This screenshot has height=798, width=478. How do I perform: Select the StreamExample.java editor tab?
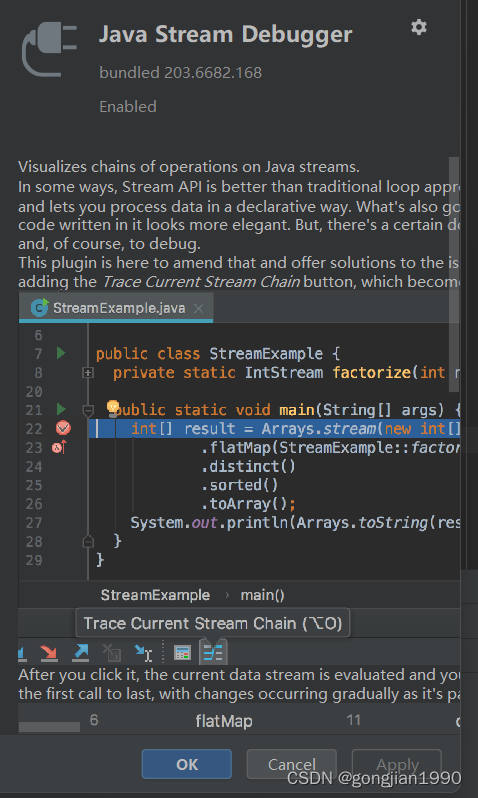point(116,308)
